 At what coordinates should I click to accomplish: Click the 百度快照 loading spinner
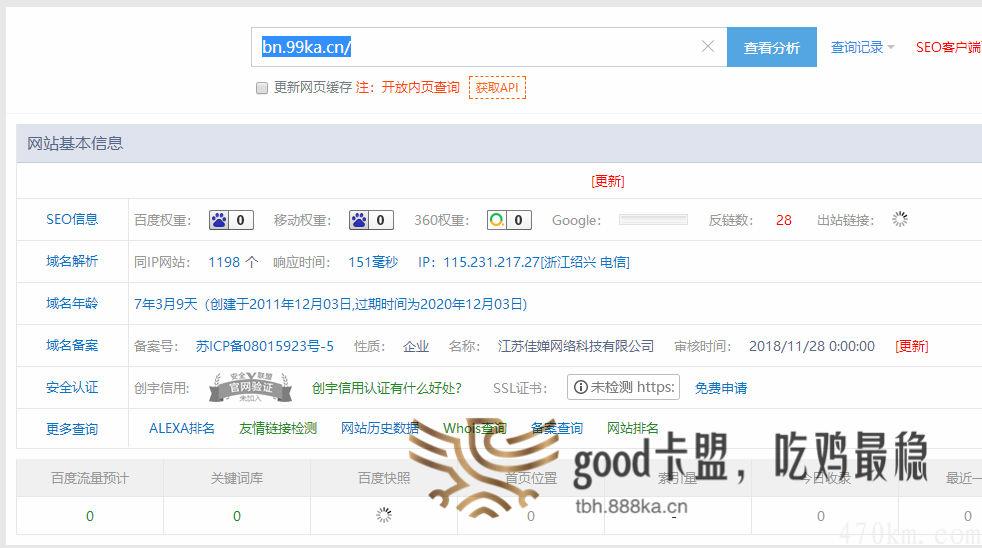click(x=384, y=515)
